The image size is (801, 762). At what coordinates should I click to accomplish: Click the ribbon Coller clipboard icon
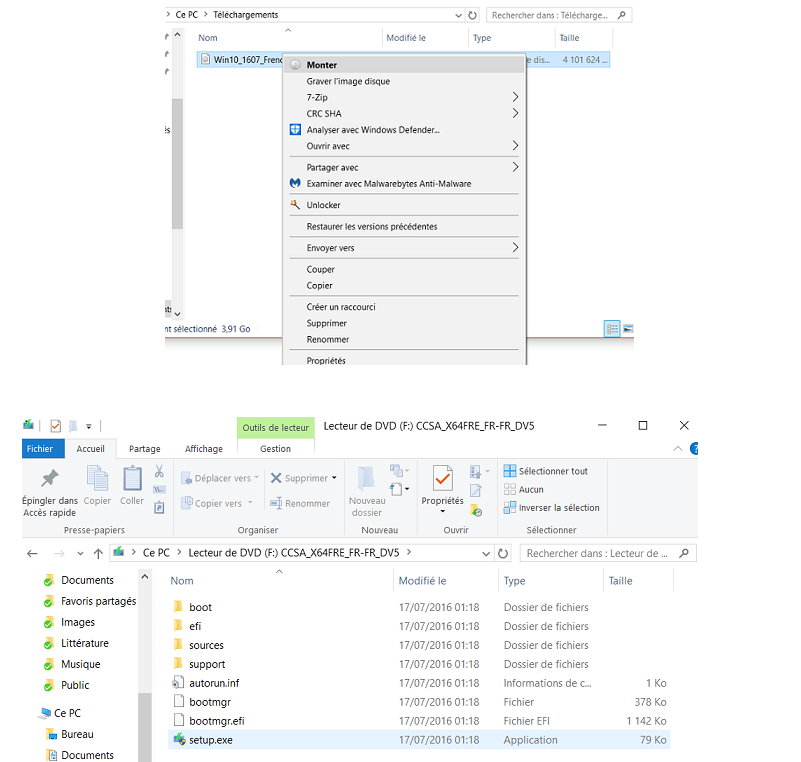132,479
